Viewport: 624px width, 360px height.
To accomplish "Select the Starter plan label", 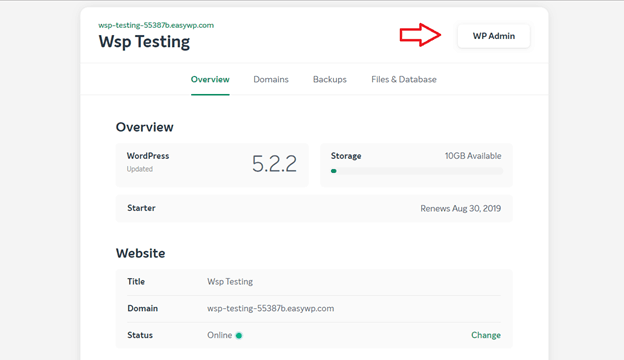I will (141, 208).
